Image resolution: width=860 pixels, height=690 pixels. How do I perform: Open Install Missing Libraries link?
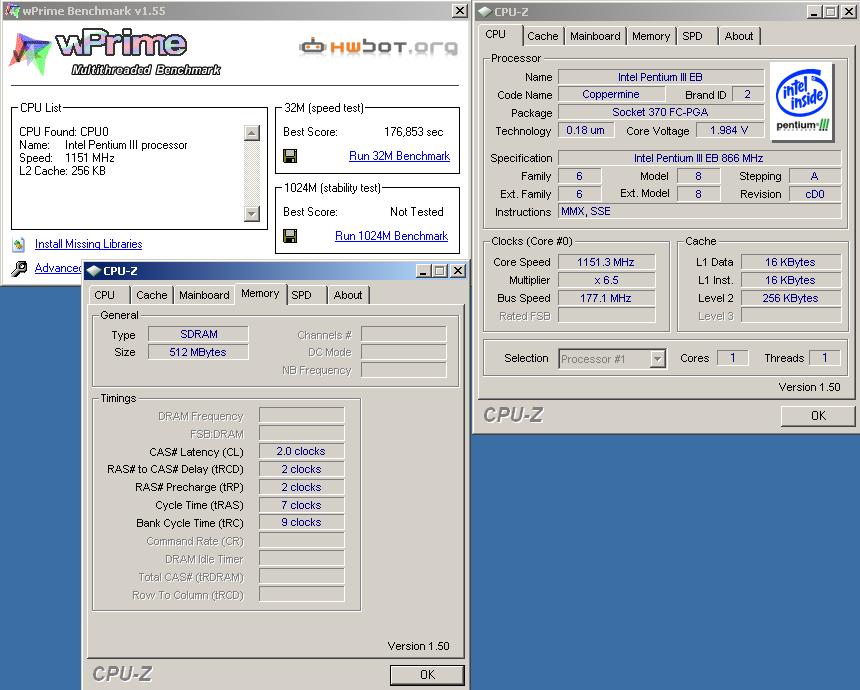coord(88,244)
